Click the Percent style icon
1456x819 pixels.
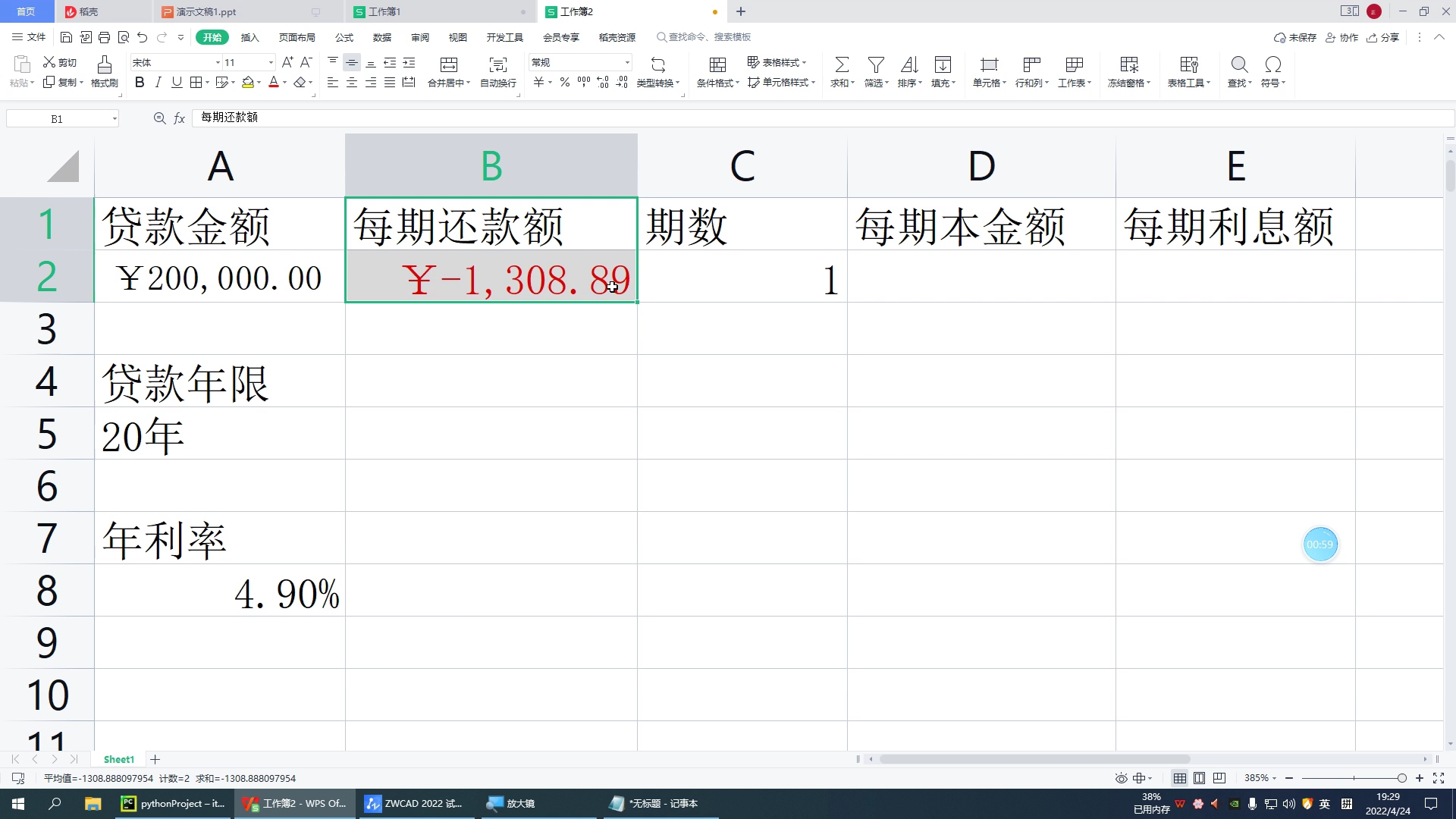pos(565,83)
